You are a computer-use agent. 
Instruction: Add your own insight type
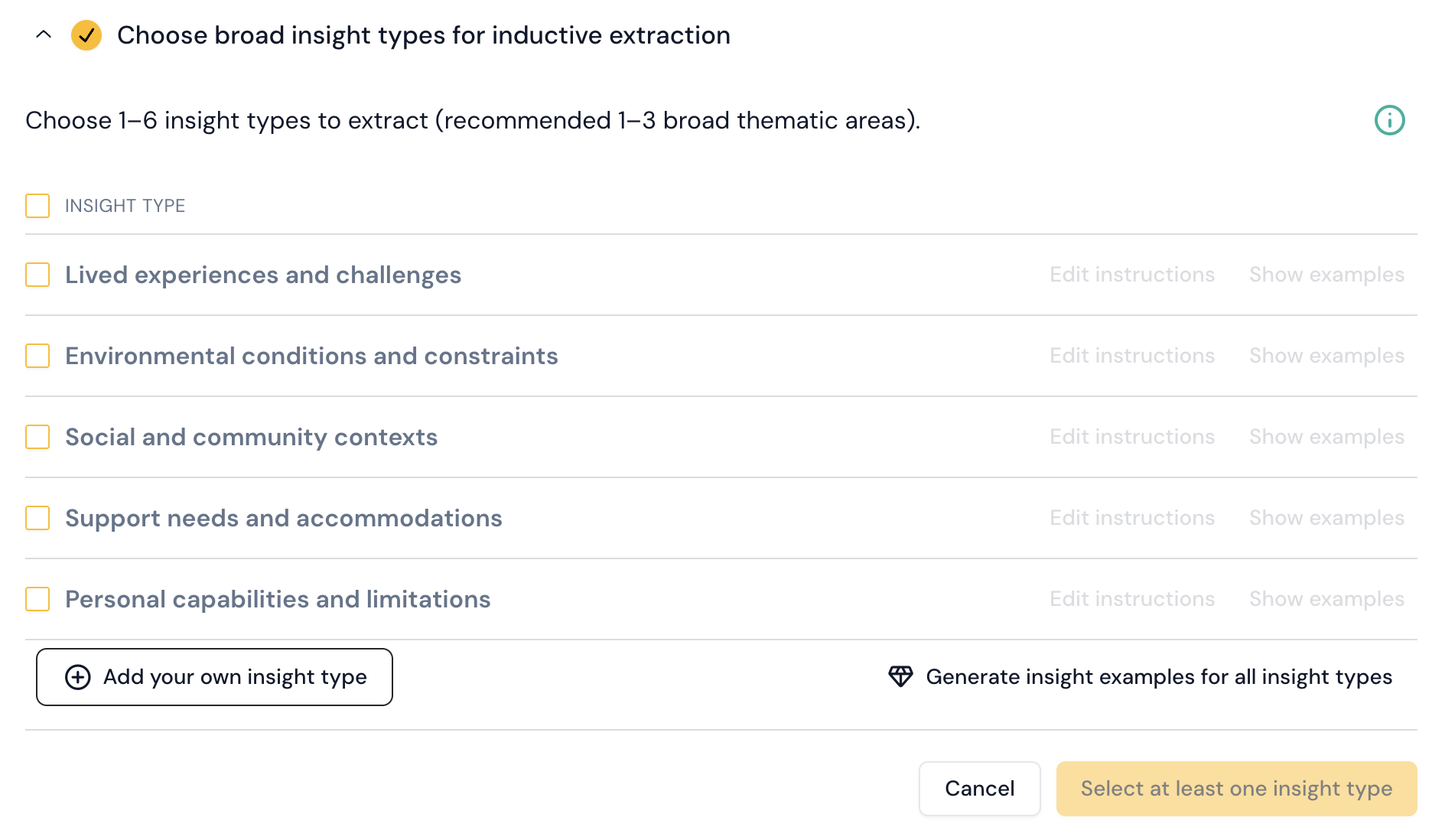pyautogui.click(x=214, y=677)
